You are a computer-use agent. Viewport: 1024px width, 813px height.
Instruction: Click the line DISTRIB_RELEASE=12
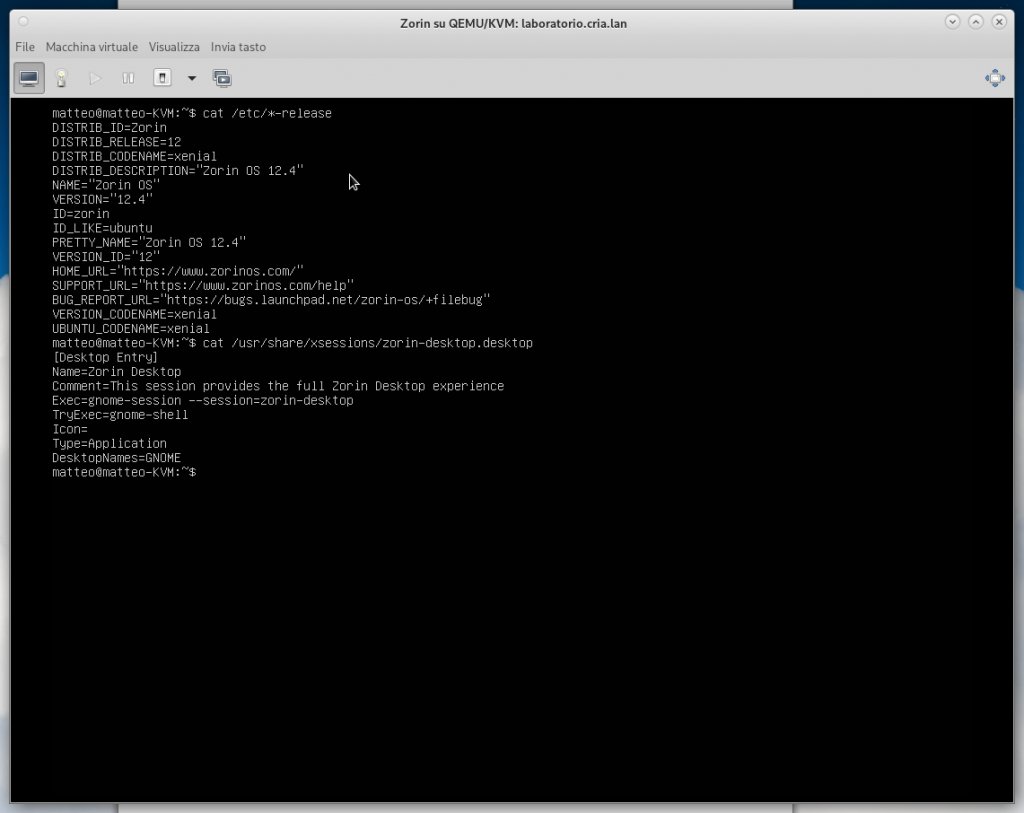coord(116,142)
